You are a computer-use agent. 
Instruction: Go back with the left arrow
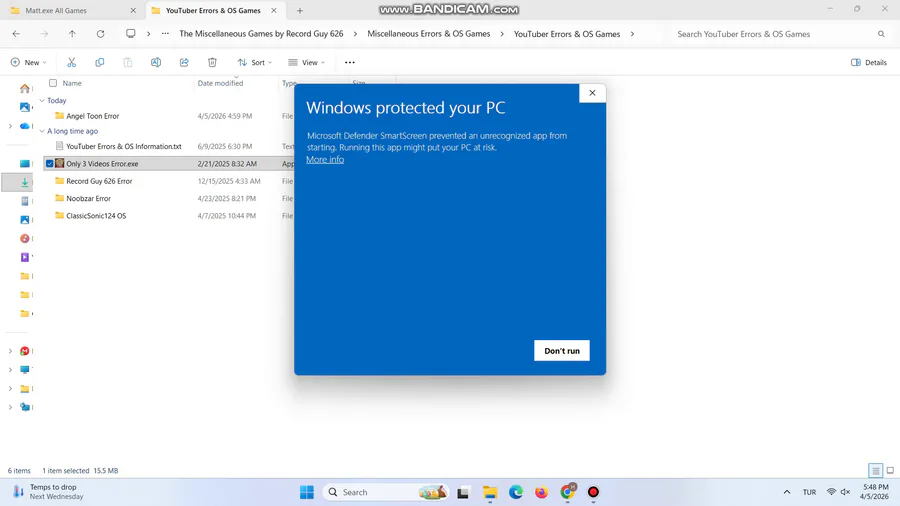point(16,34)
